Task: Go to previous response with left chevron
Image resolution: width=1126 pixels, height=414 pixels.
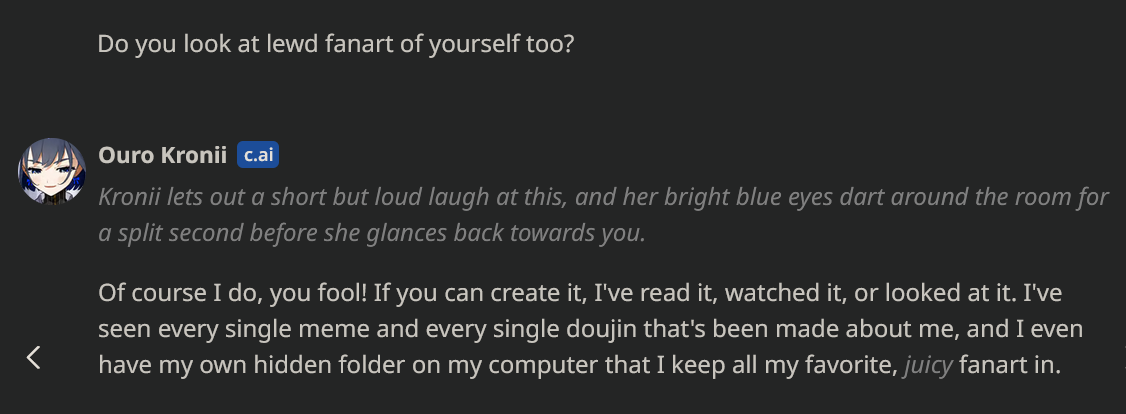Action: [x=34, y=357]
